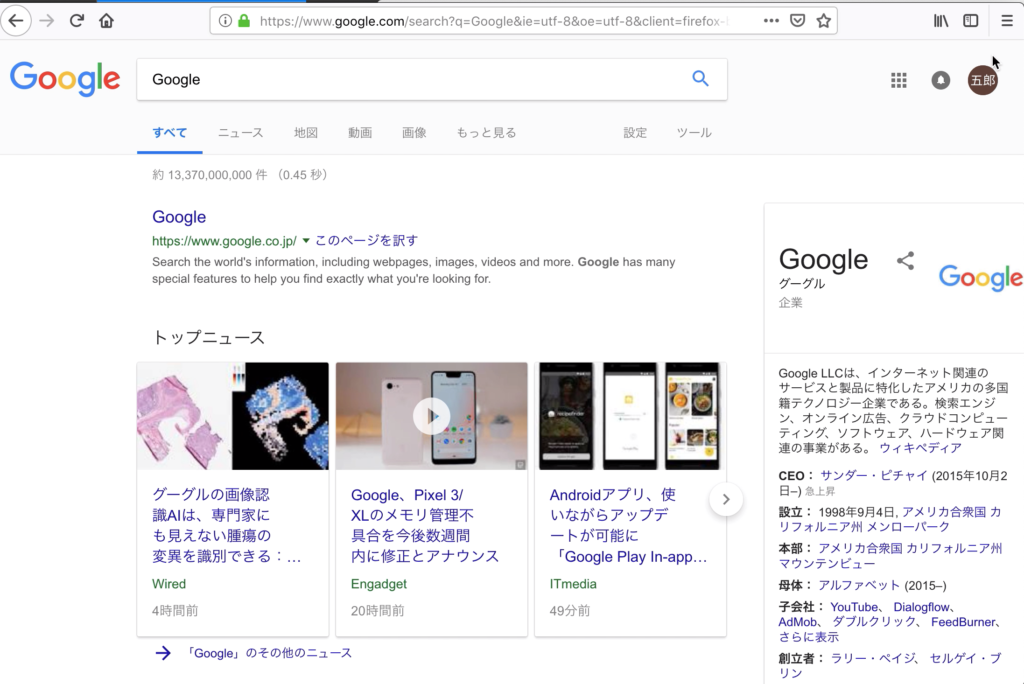This screenshot has width=1024, height=684.
Task: Open the Firefox hamburger menu
Action: pos(1006,20)
